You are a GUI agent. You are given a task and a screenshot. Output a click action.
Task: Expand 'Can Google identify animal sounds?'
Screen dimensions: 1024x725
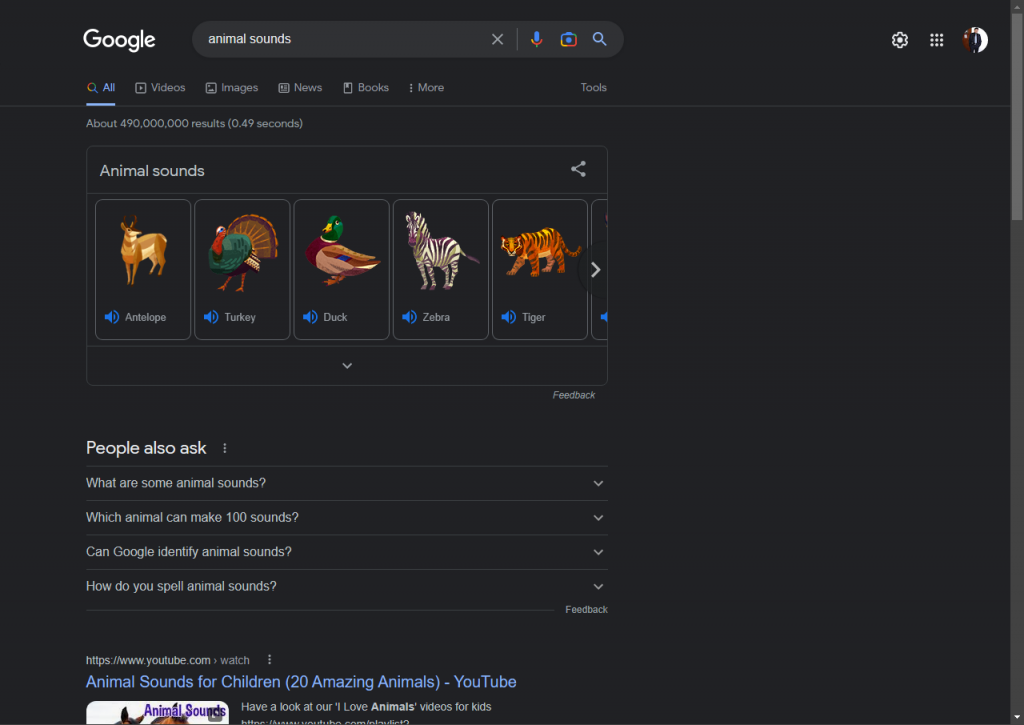[347, 552]
